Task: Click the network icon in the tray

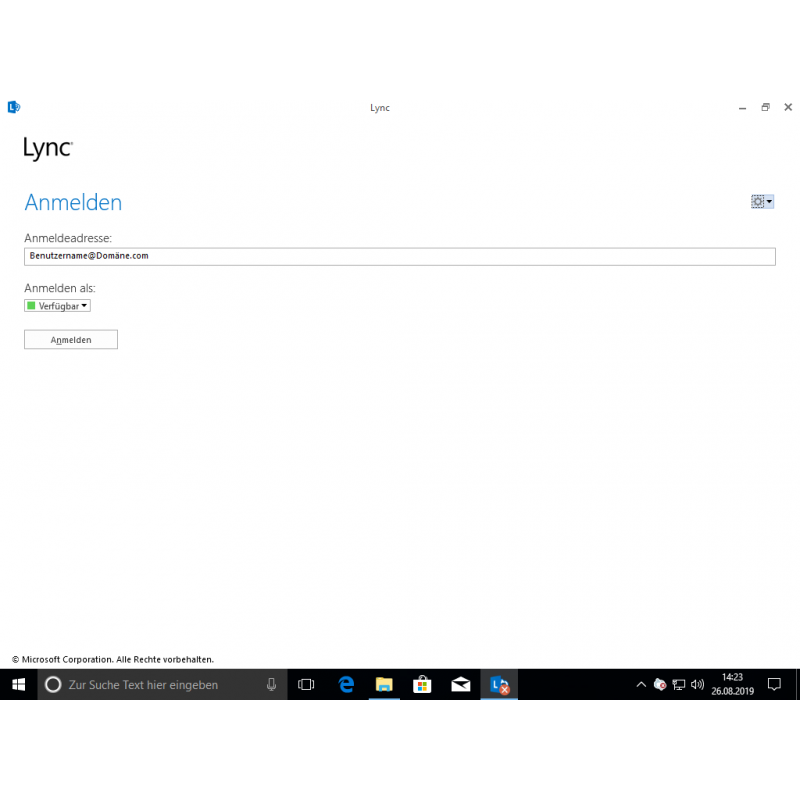Action: tap(679, 685)
